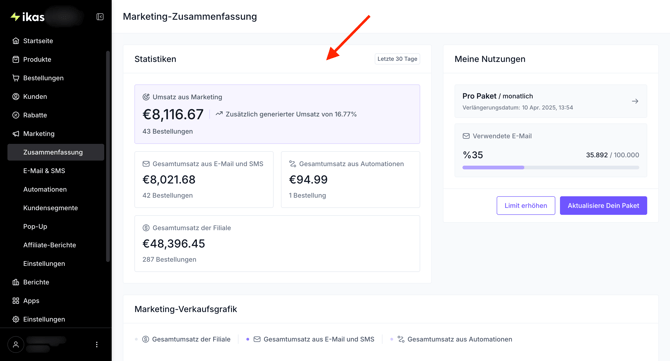Collapse the sidebar with the panel icon
The height and width of the screenshot is (361, 670).
coord(100,17)
